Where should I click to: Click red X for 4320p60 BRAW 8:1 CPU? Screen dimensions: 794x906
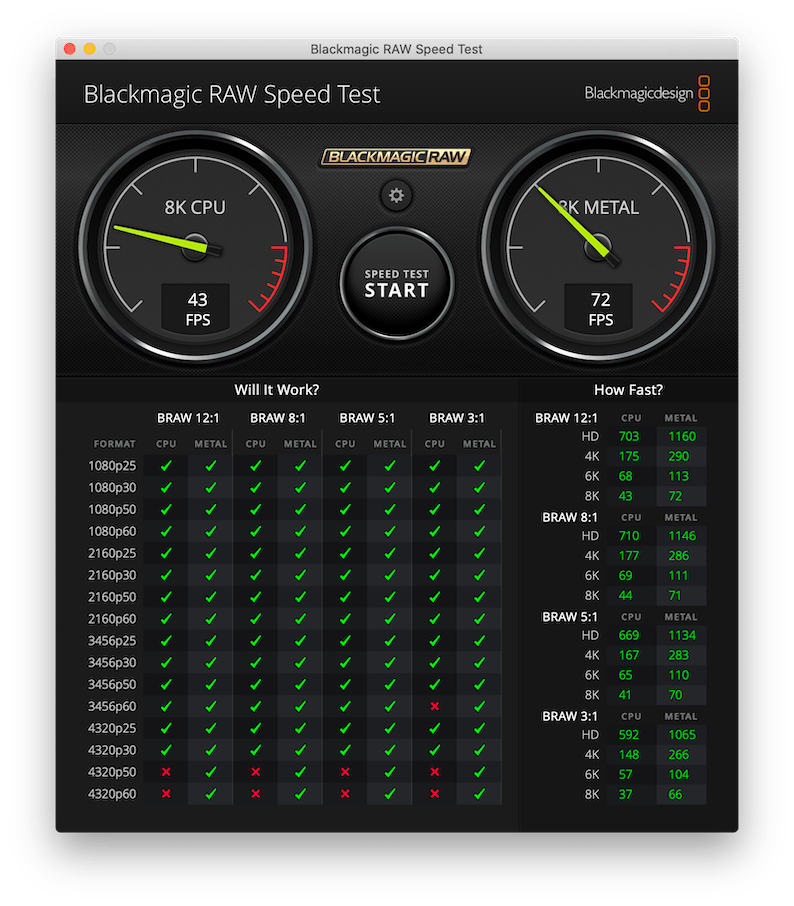pos(256,793)
